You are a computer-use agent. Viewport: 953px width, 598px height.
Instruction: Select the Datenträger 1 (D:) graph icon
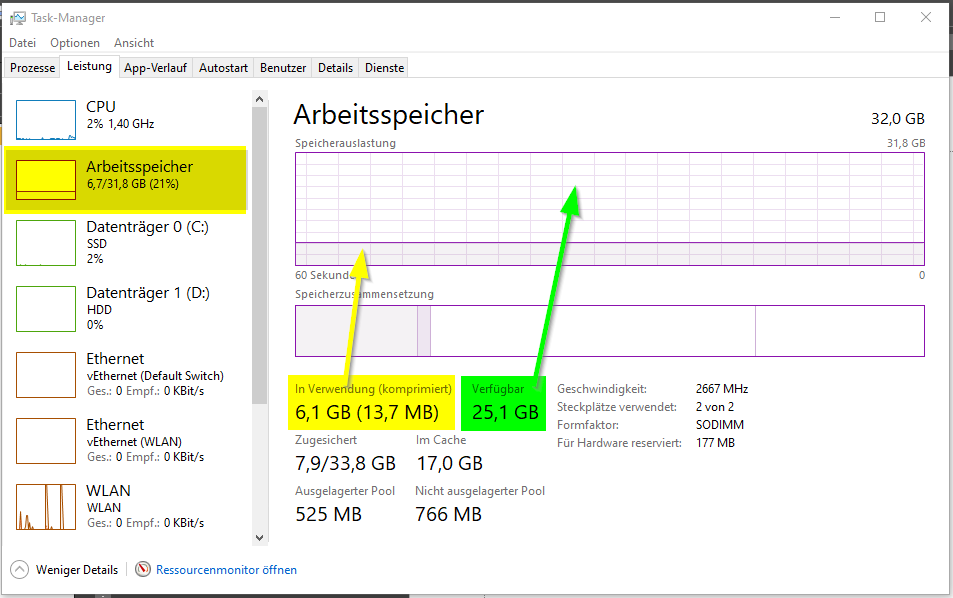point(46,309)
